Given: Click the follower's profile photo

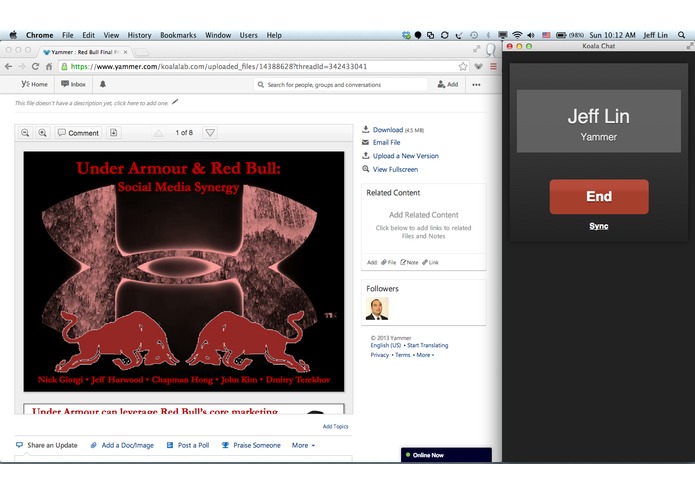Looking at the screenshot, I should coord(377,308).
